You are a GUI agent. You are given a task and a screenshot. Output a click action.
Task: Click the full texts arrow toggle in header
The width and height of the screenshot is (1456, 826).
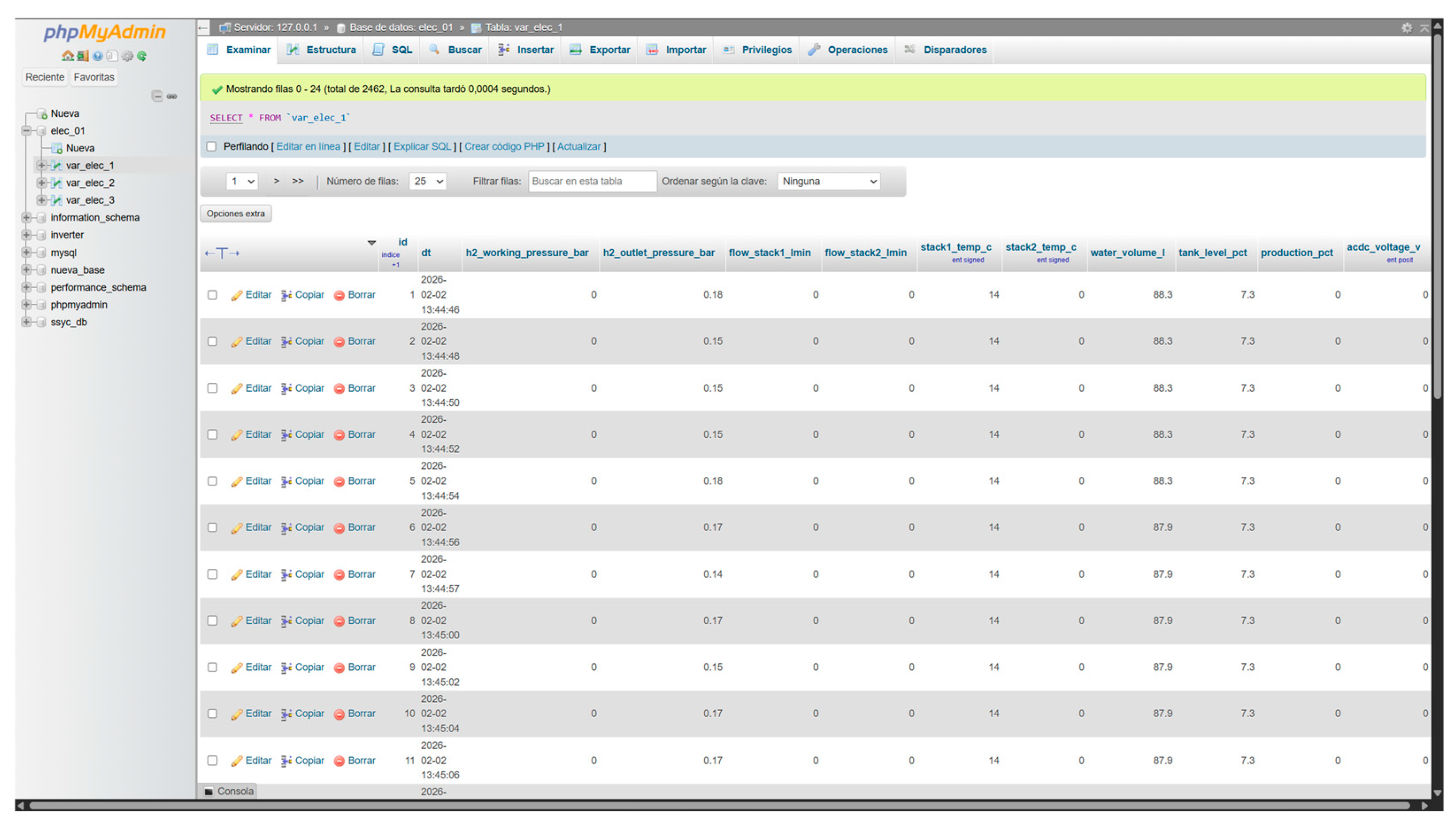pyautogui.click(x=222, y=253)
